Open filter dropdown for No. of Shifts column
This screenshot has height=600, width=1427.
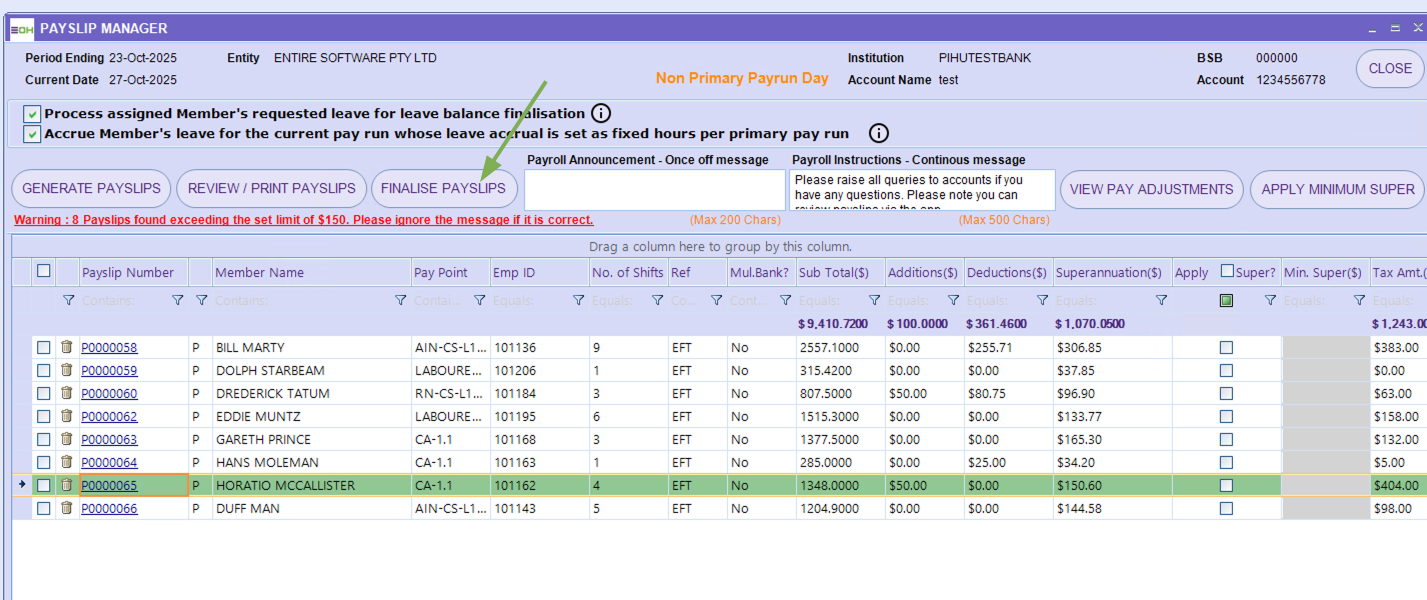point(657,300)
